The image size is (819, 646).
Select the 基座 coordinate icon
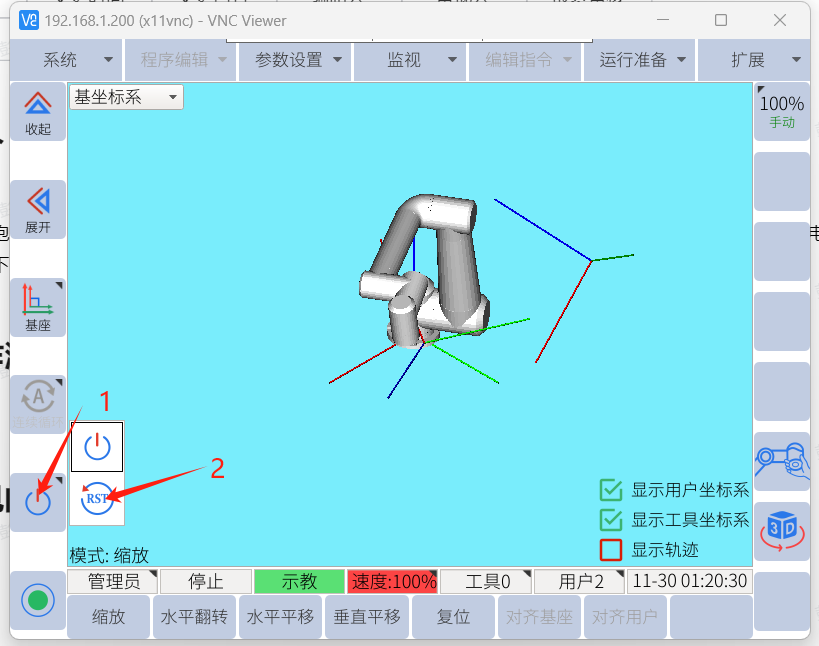pos(38,307)
